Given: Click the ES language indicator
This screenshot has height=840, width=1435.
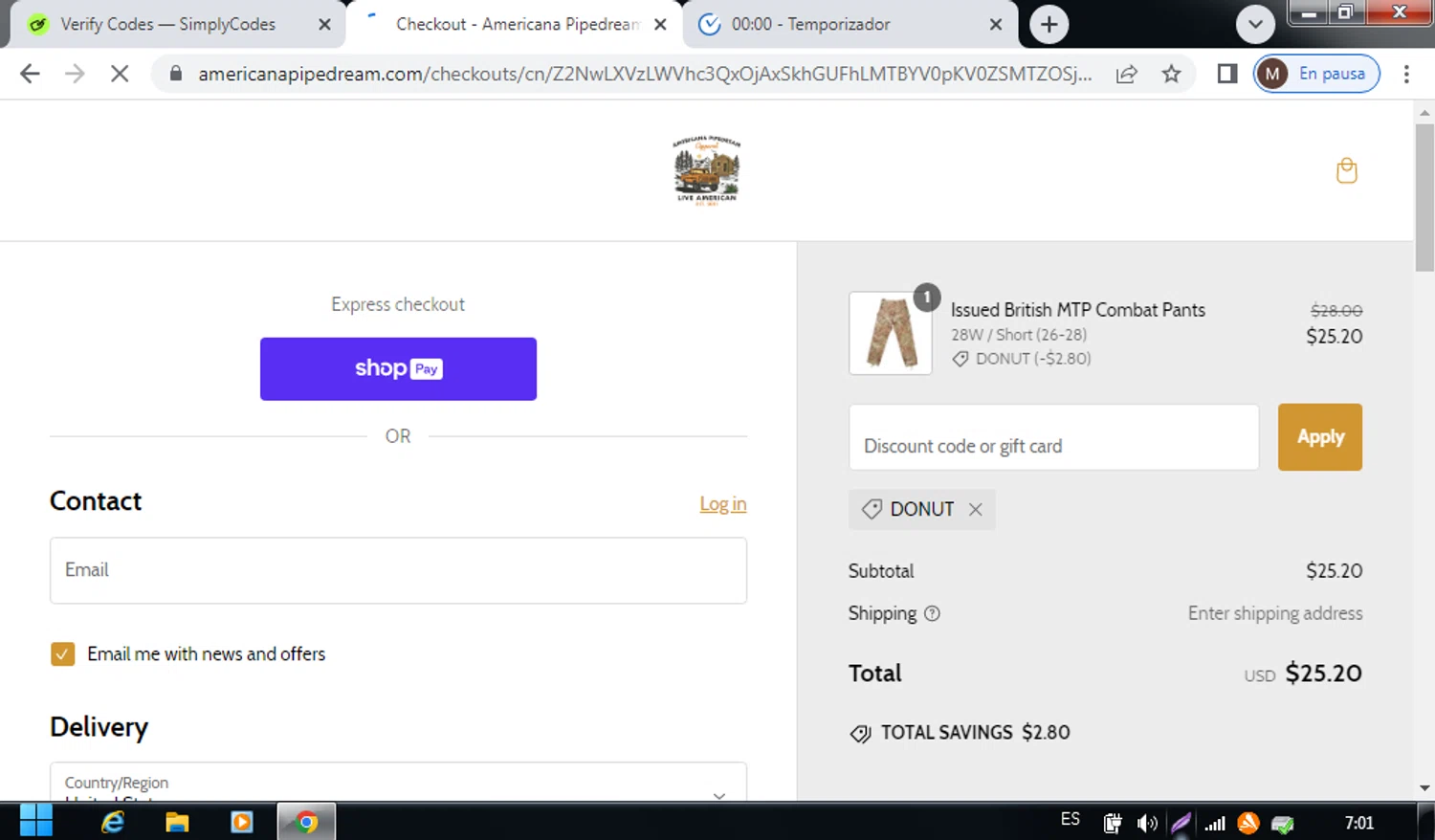Looking at the screenshot, I should pos(1071,820).
